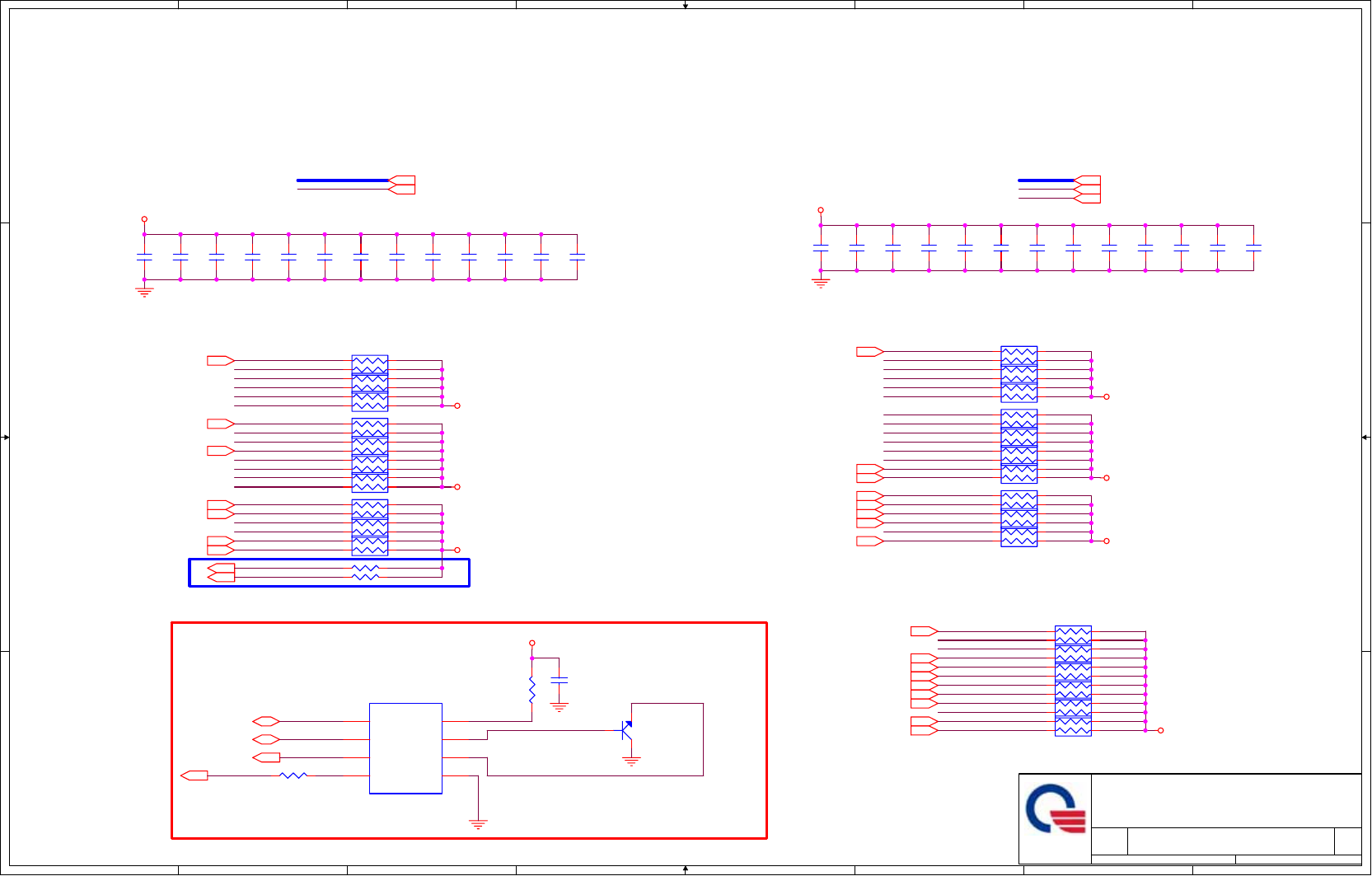The image size is (1372, 876).
Task: Select the transistor symbol in the red-boxed circuit
Action: pos(626,730)
